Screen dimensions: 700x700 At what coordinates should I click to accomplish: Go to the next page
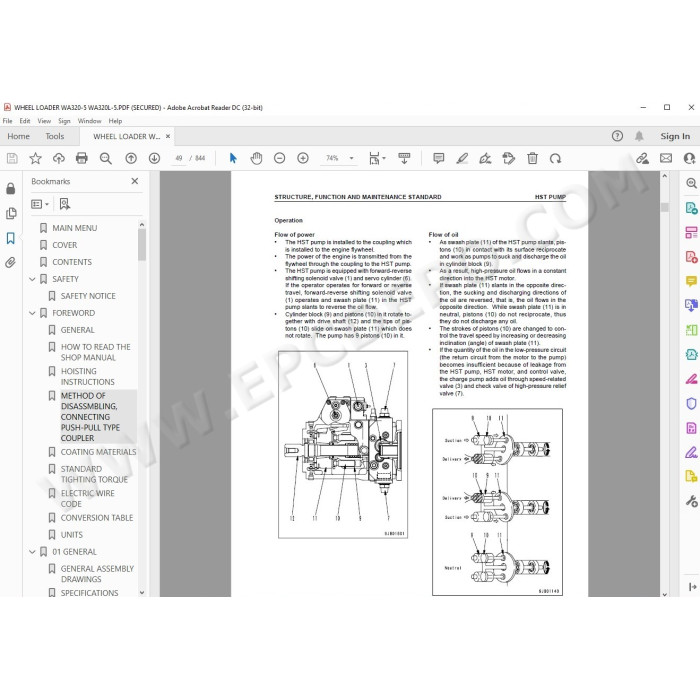pos(154,158)
